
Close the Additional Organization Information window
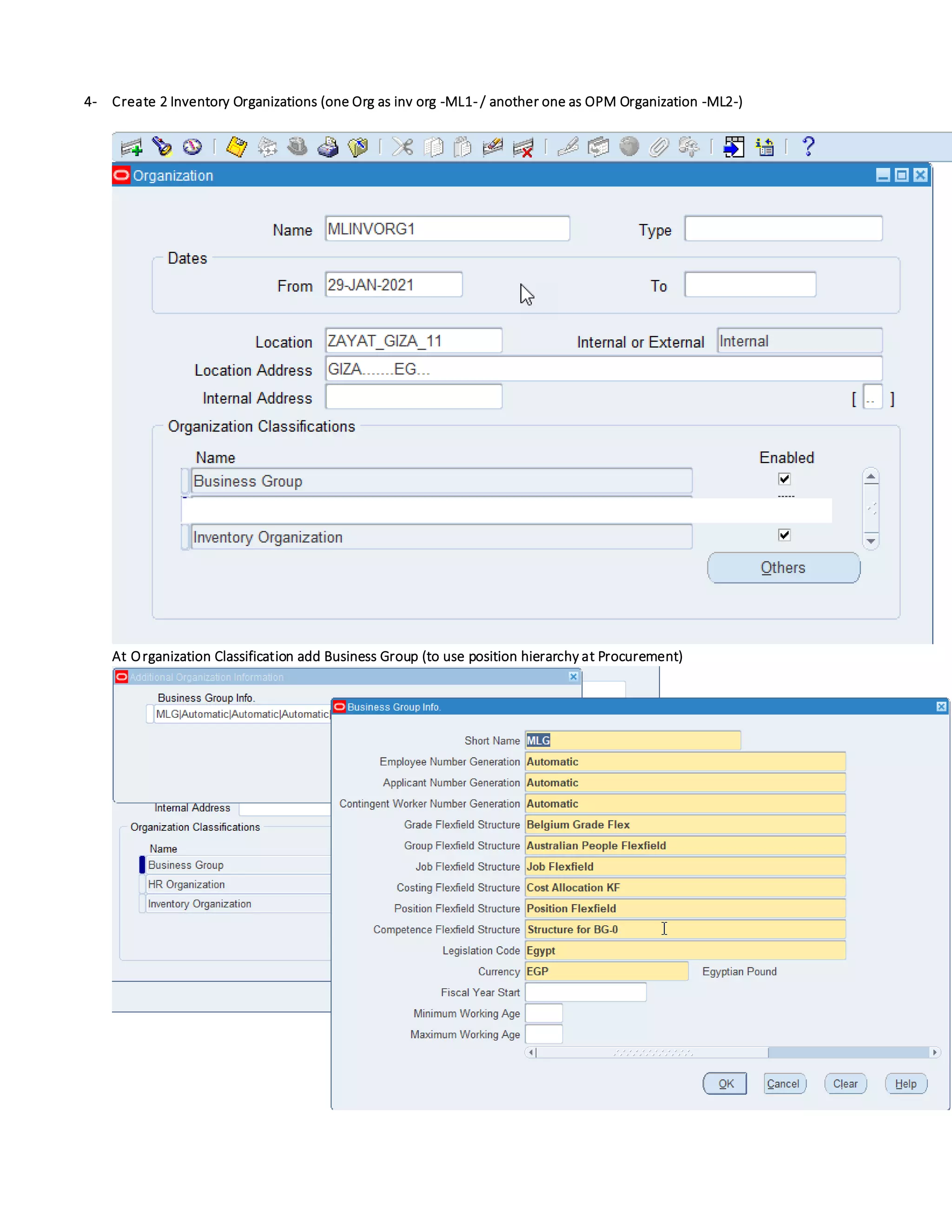click(574, 676)
